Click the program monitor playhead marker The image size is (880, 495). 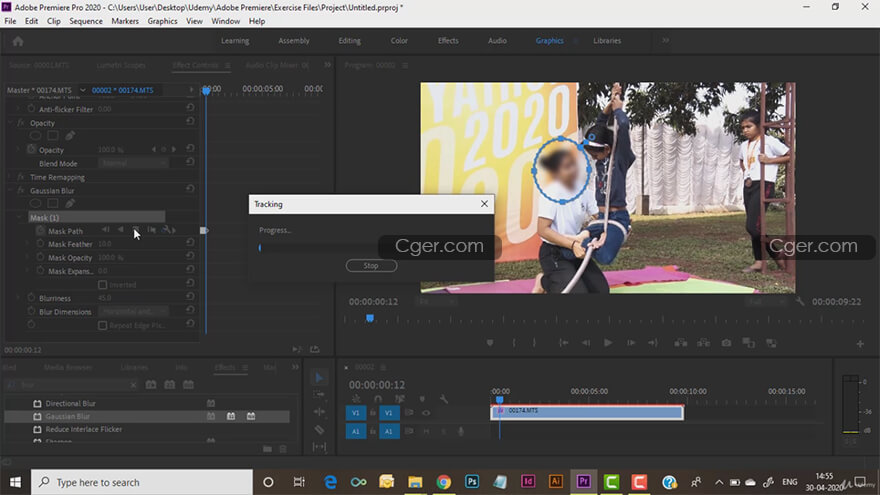point(370,318)
